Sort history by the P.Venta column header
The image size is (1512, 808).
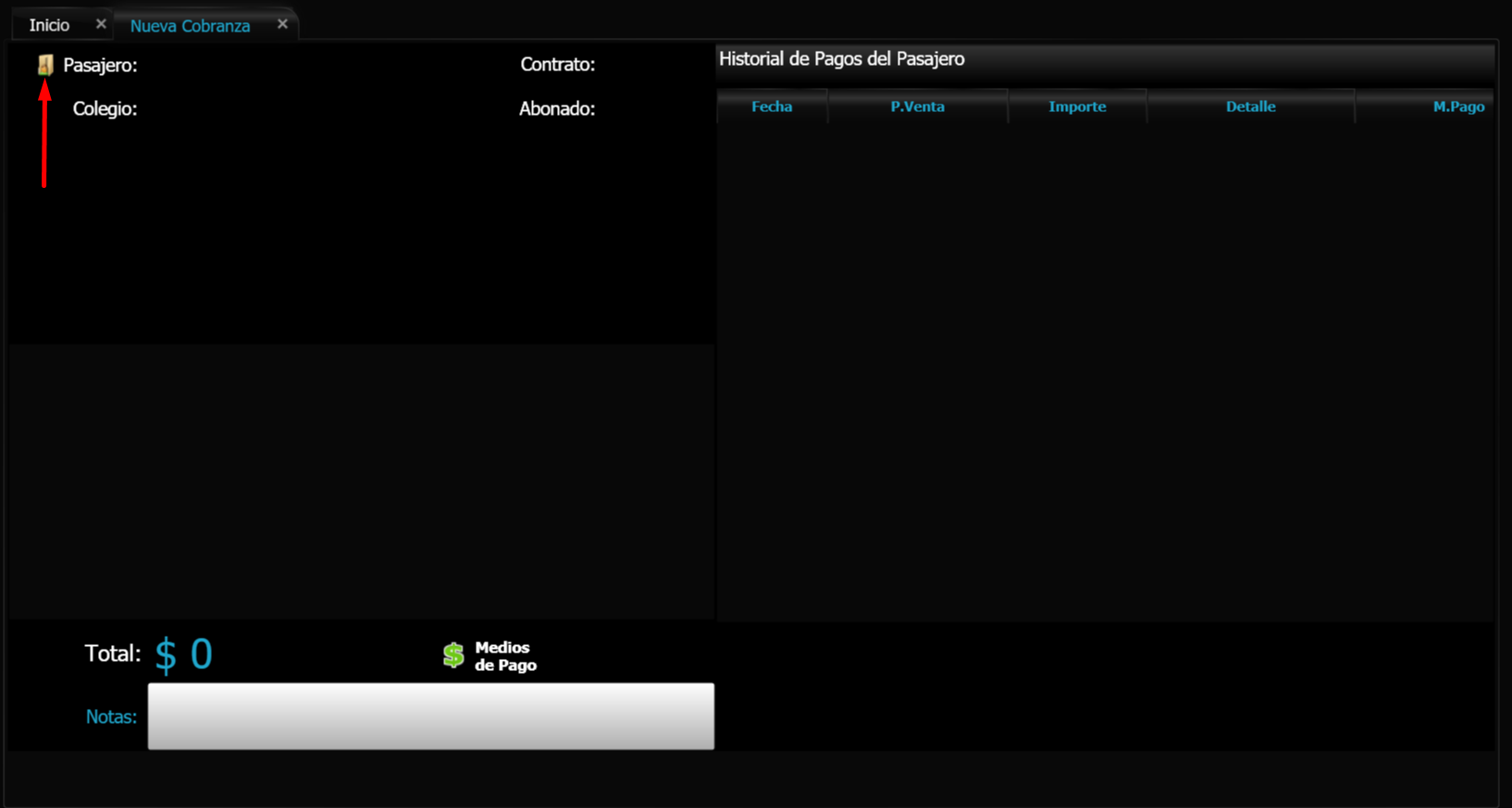[x=917, y=106]
